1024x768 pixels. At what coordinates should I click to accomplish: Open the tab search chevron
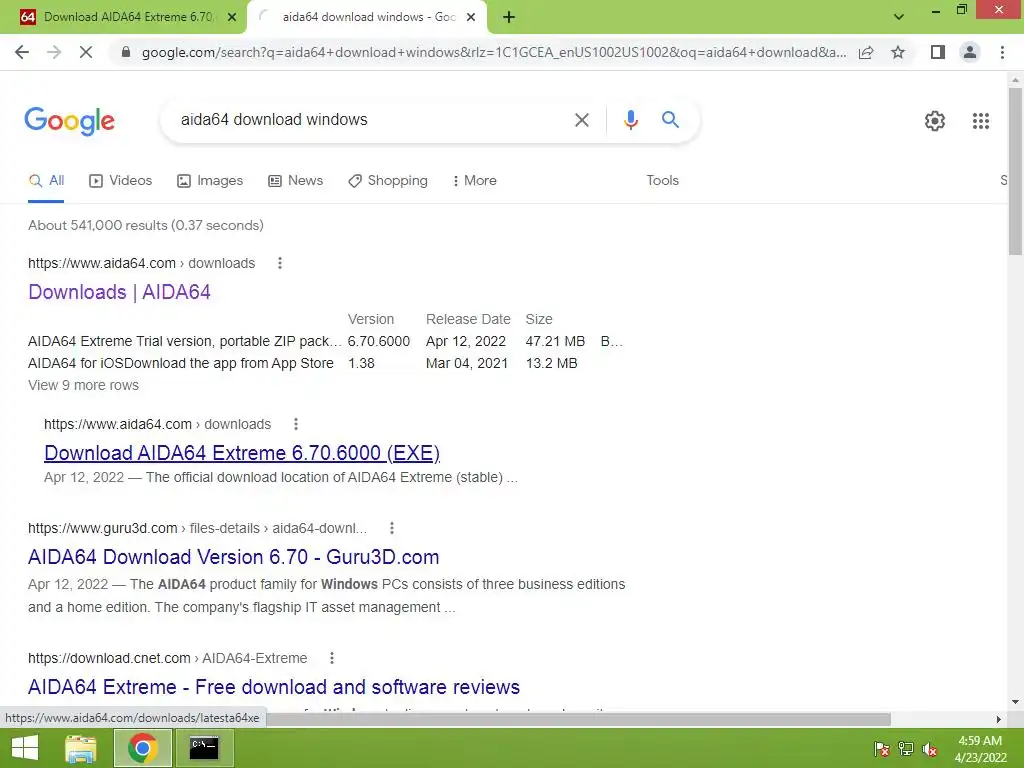[x=899, y=17]
